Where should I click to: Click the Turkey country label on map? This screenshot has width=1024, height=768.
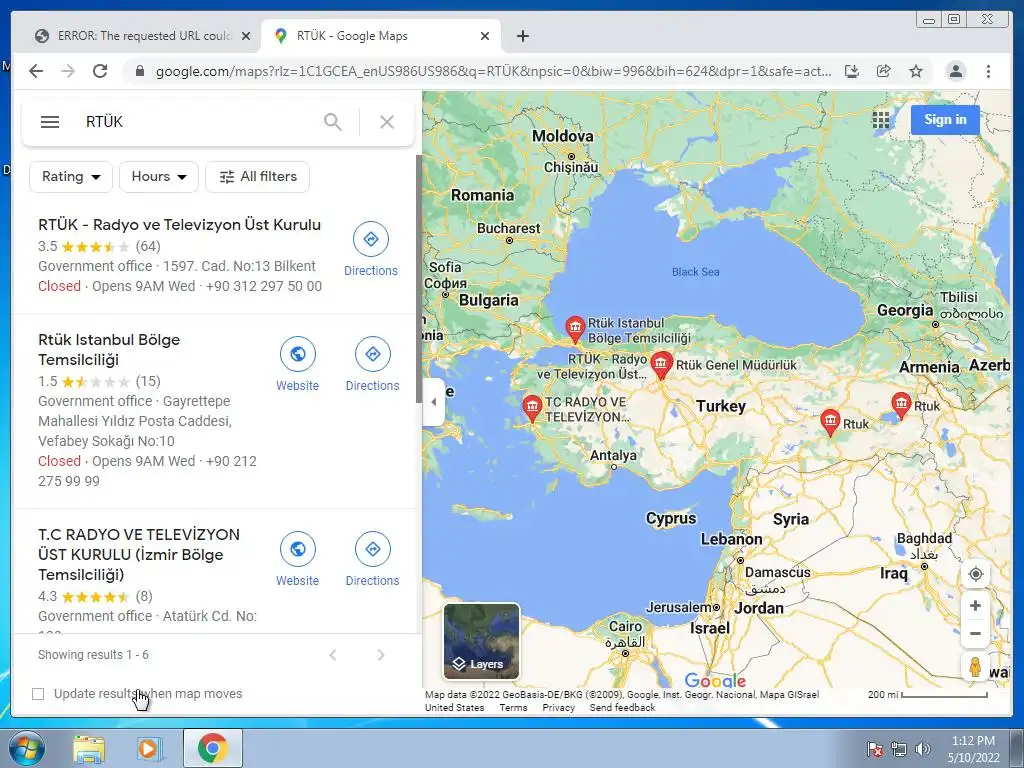(x=721, y=406)
